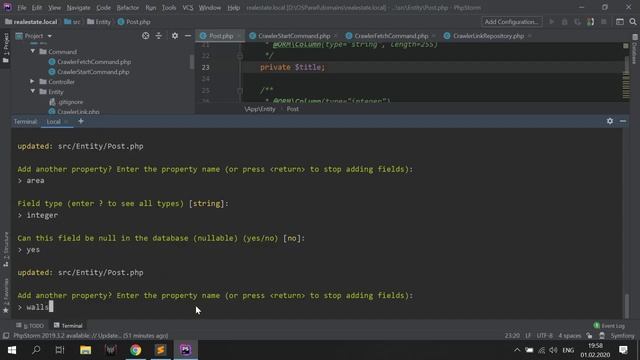Click the Run icon in toolbar

(x=551, y=22)
